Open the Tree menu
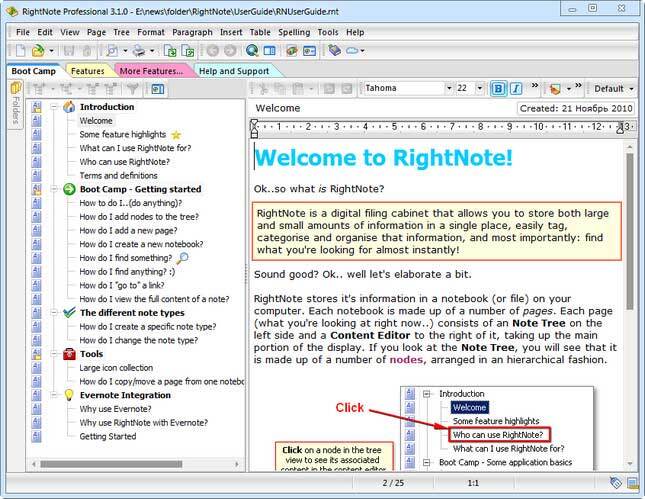This screenshot has height=499, width=645. 121,32
